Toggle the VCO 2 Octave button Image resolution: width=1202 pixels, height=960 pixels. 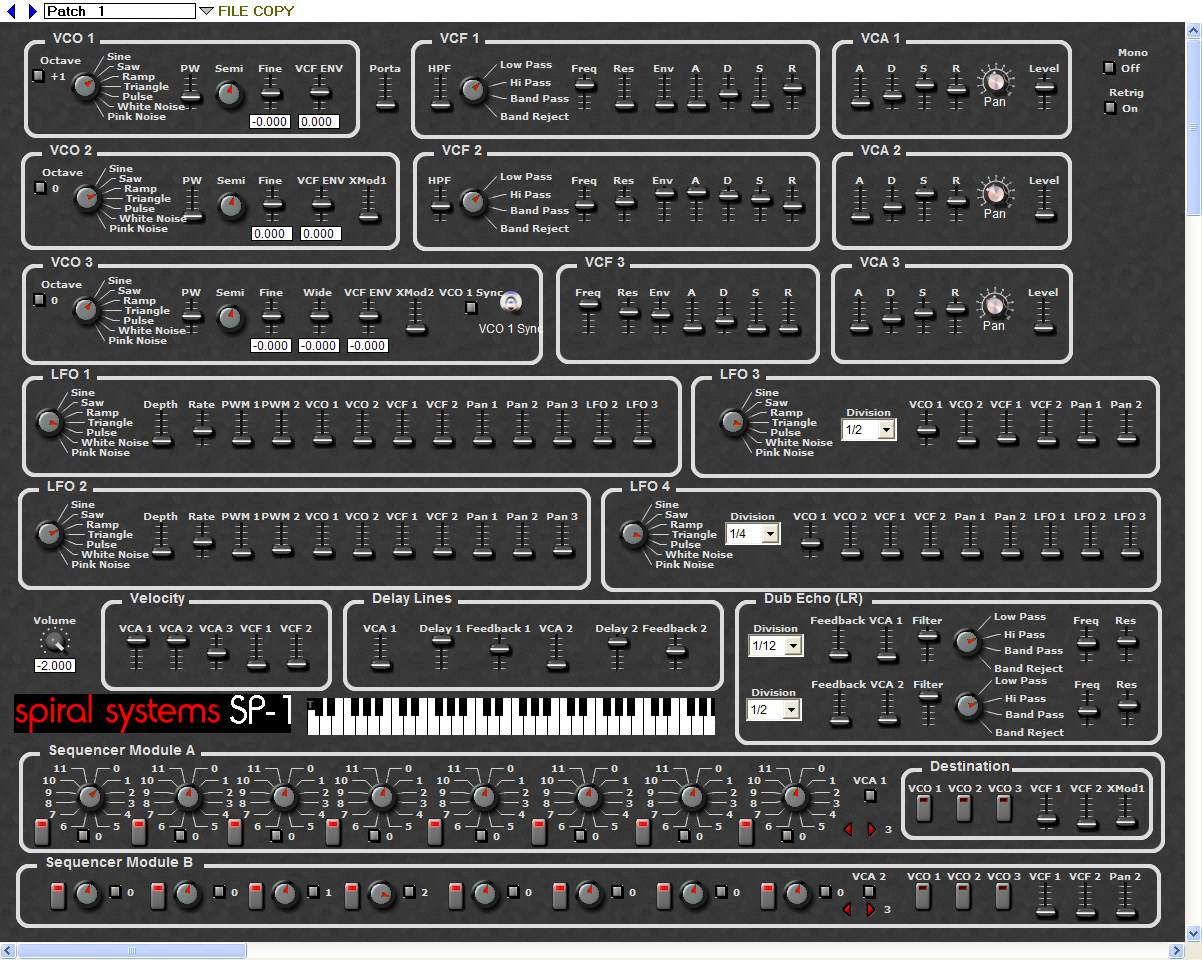click(40, 188)
